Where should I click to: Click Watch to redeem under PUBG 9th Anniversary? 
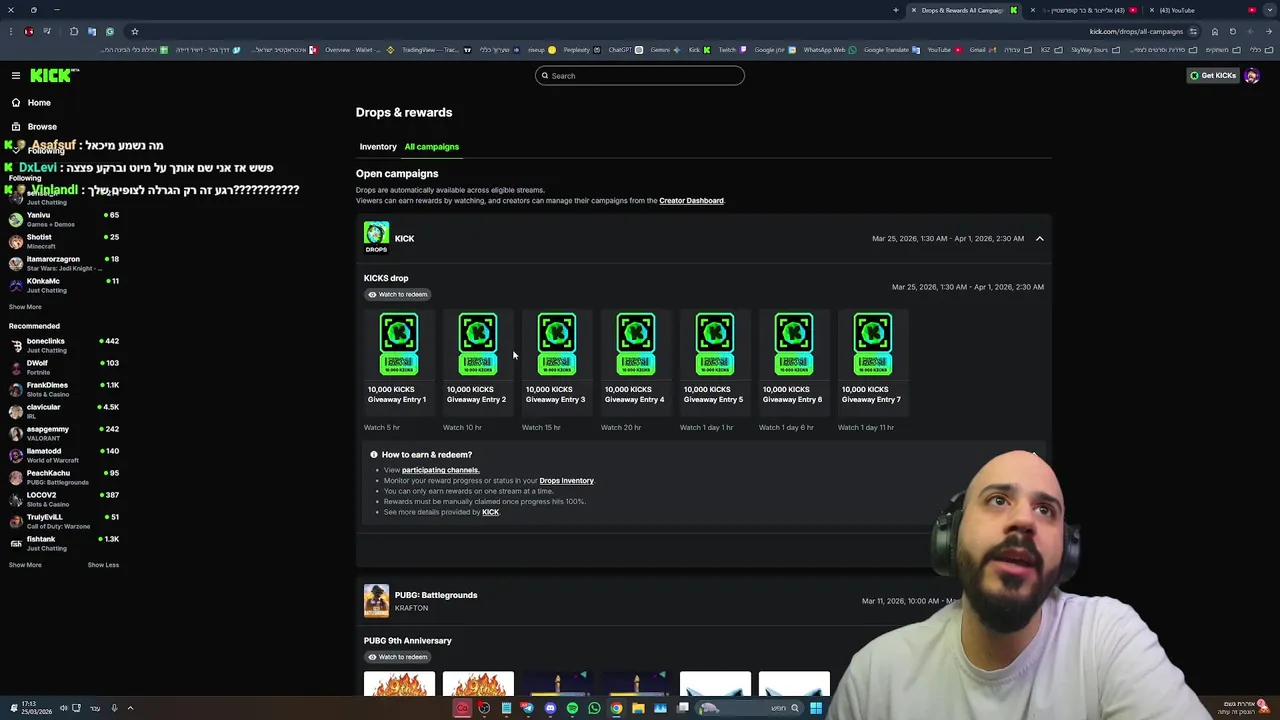click(397, 657)
